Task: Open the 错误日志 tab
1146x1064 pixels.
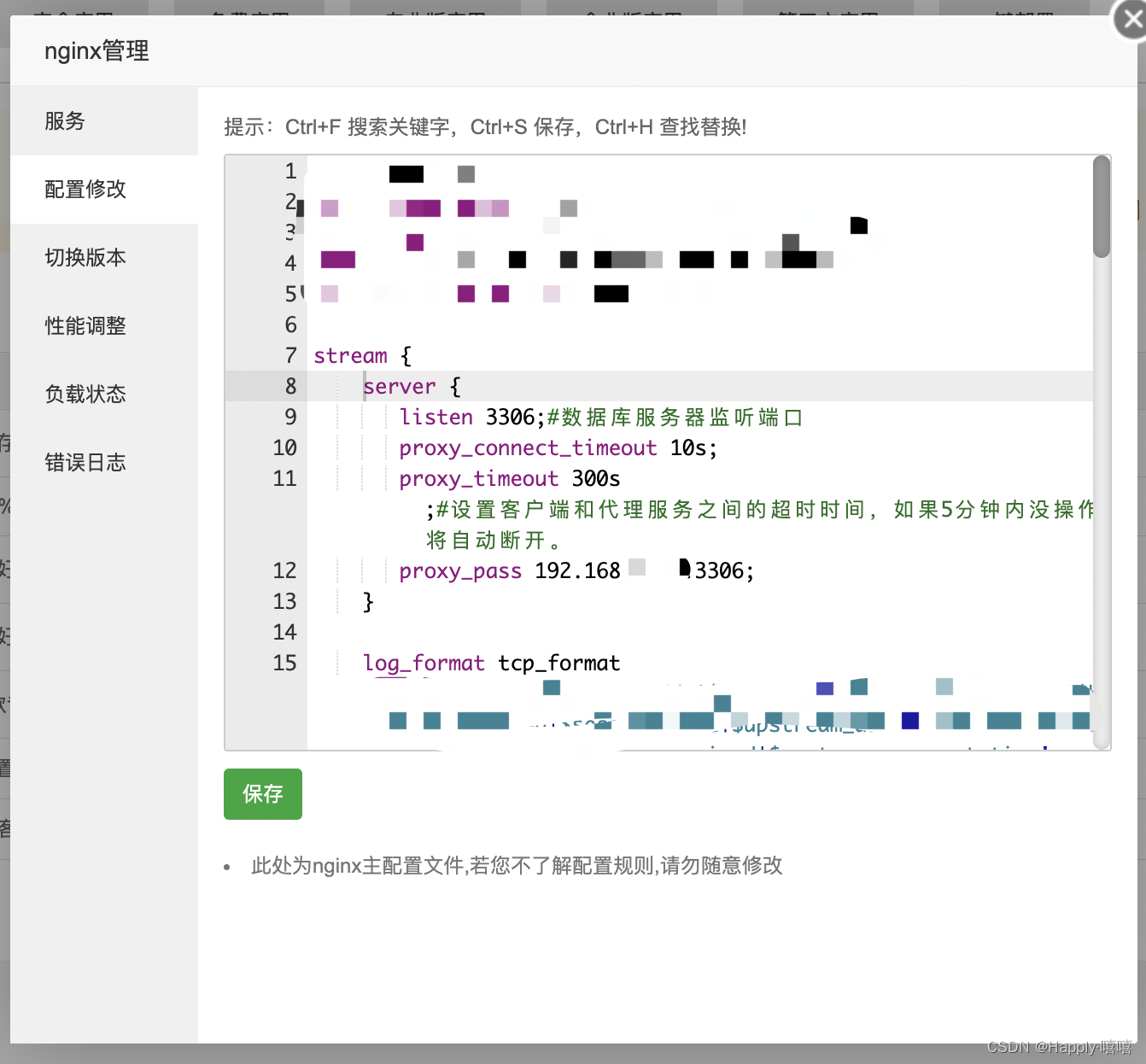Action: click(104, 463)
